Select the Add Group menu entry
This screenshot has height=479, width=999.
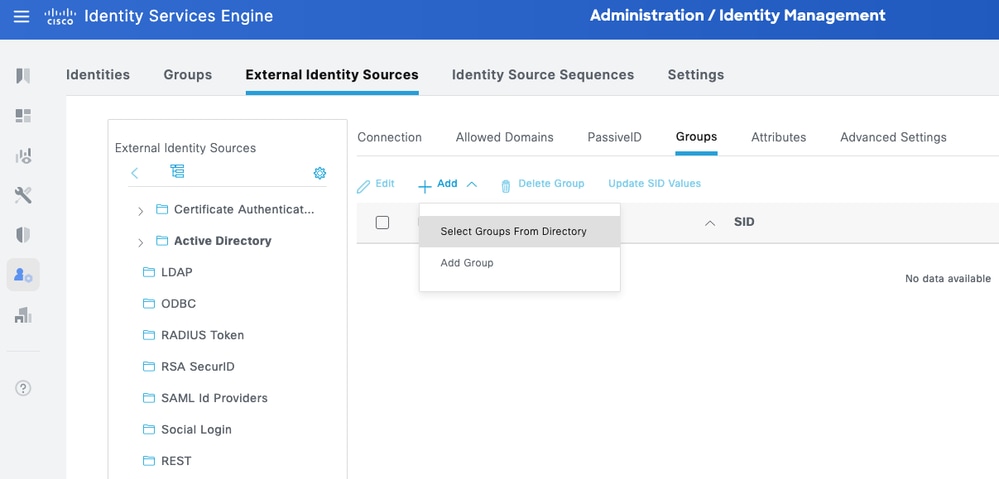(x=467, y=263)
